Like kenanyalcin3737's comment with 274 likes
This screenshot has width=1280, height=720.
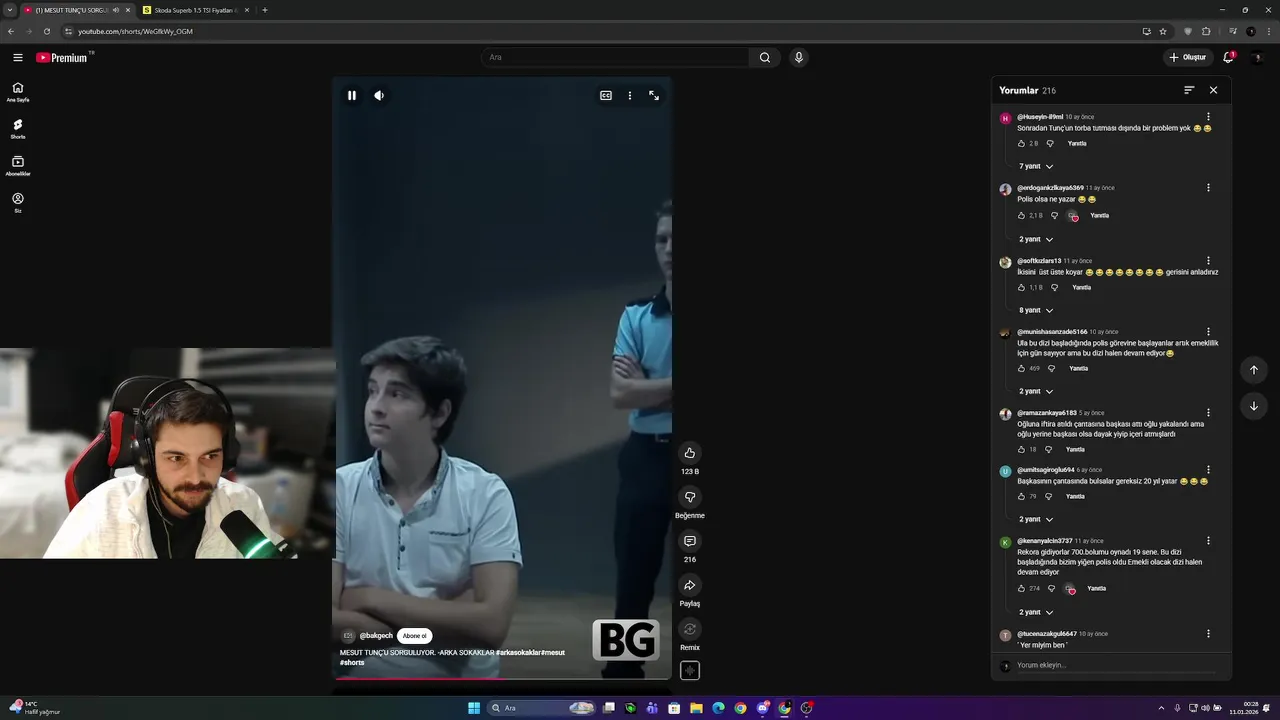tap(1021, 588)
